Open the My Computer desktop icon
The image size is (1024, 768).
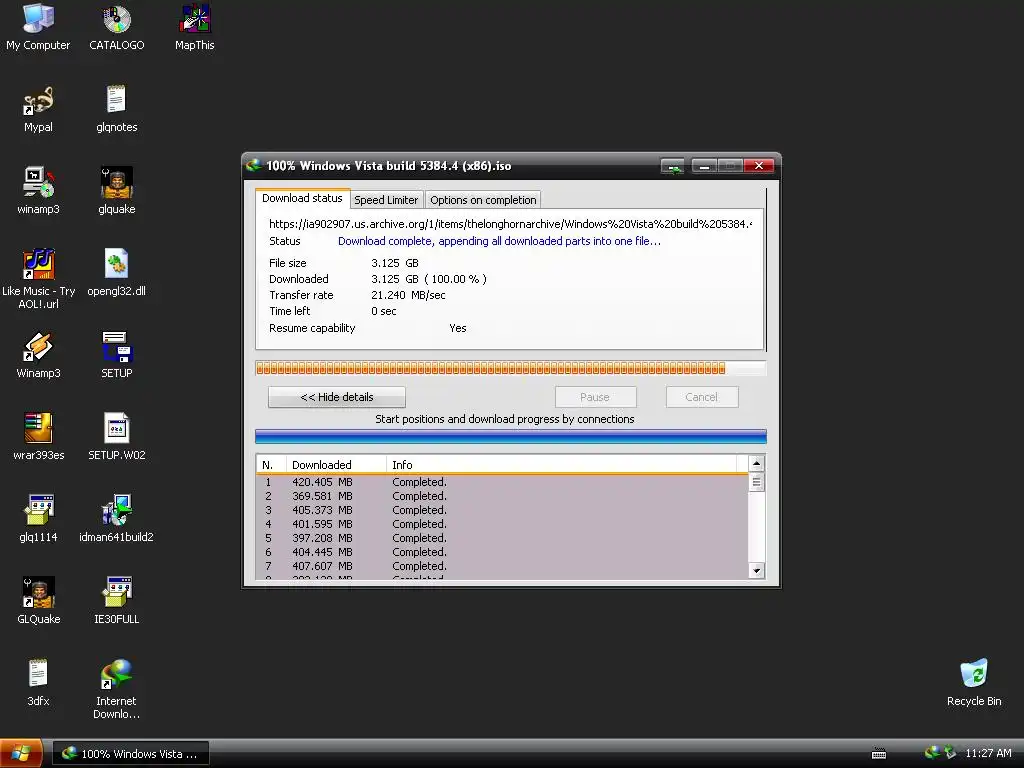coord(38,26)
